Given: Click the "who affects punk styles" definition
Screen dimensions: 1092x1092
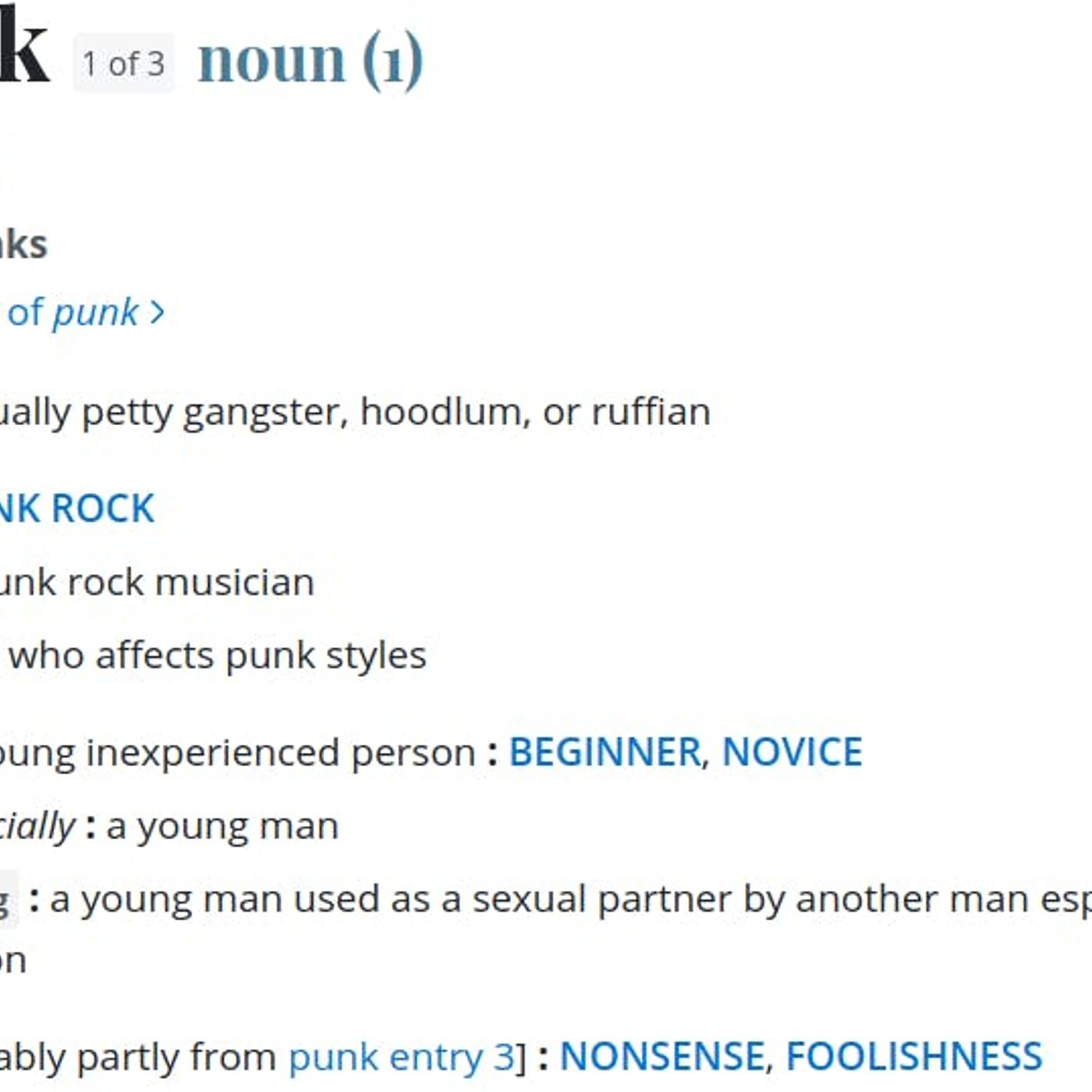Looking at the screenshot, I should [x=218, y=655].
